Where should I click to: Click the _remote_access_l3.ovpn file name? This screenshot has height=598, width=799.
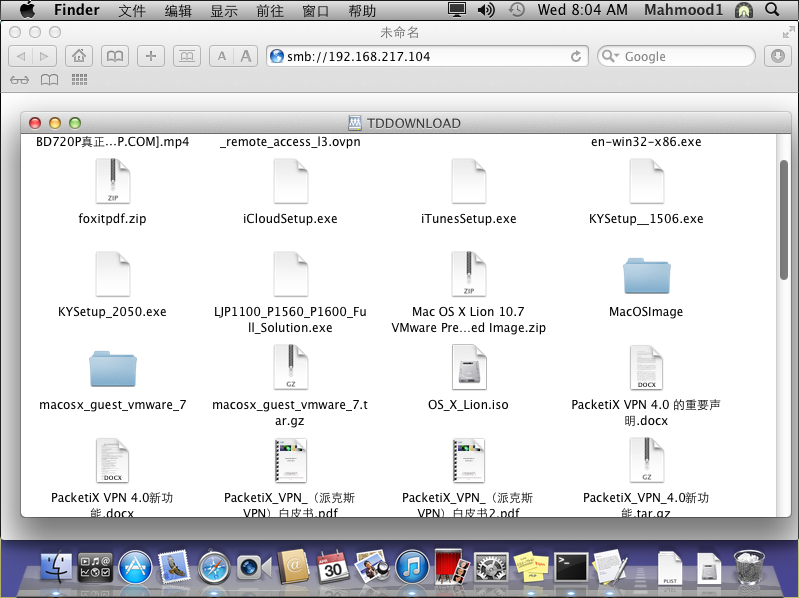(290, 142)
